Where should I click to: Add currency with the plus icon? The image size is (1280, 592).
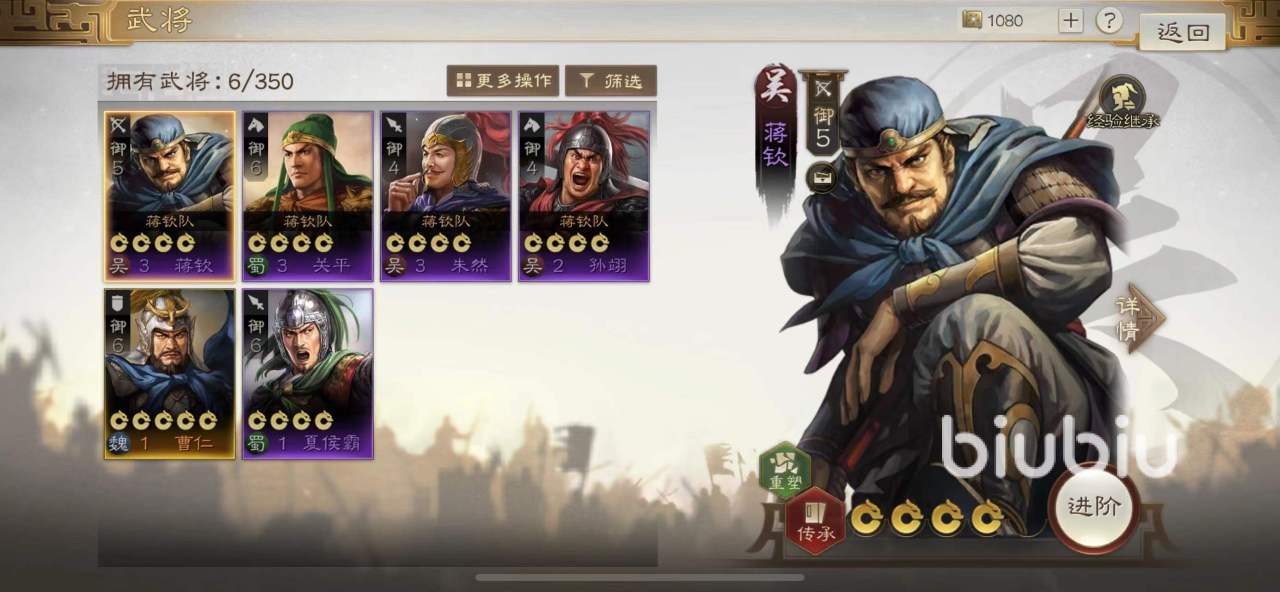point(1071,20)
